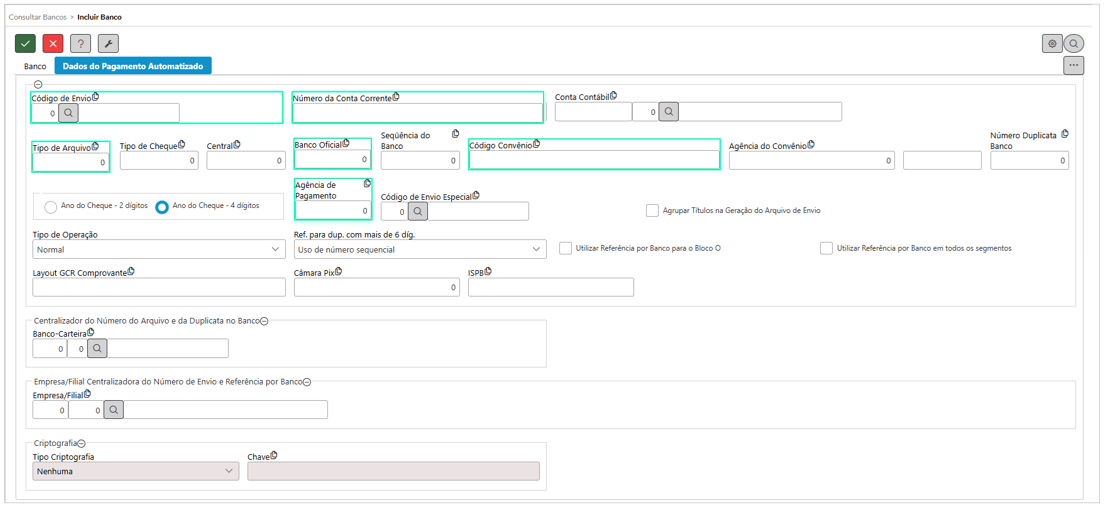Collapse the main section with the top minus icon
Screen dimensions: 1105x505
click(x=37, y=84)
